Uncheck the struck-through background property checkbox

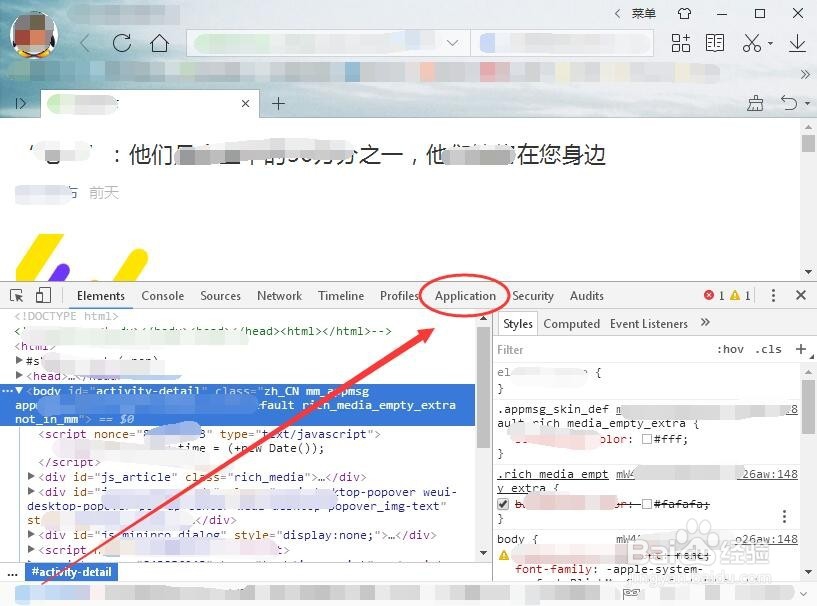pos(503,504)
